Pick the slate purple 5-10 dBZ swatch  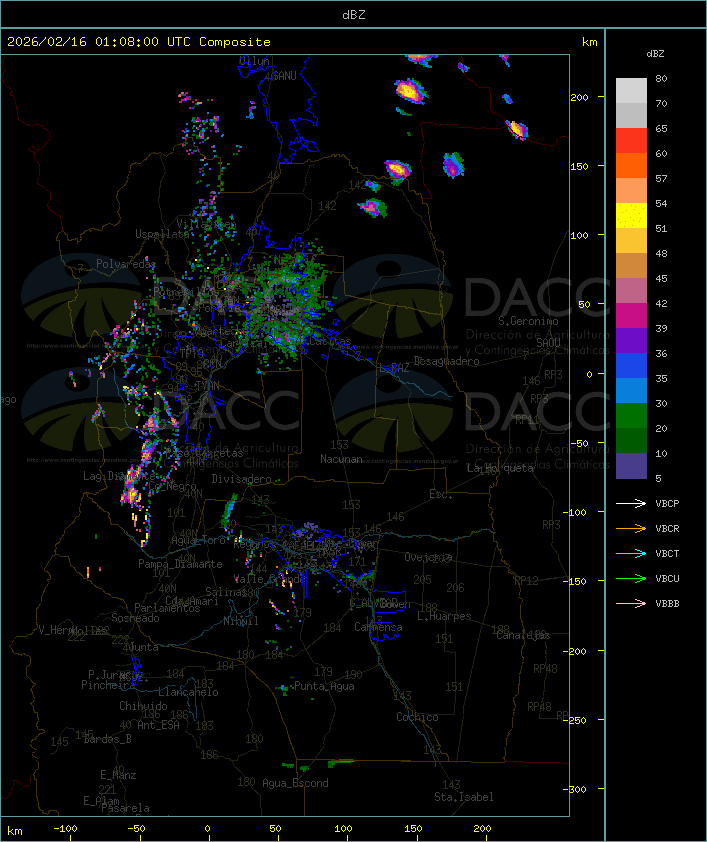click(631, 466)
